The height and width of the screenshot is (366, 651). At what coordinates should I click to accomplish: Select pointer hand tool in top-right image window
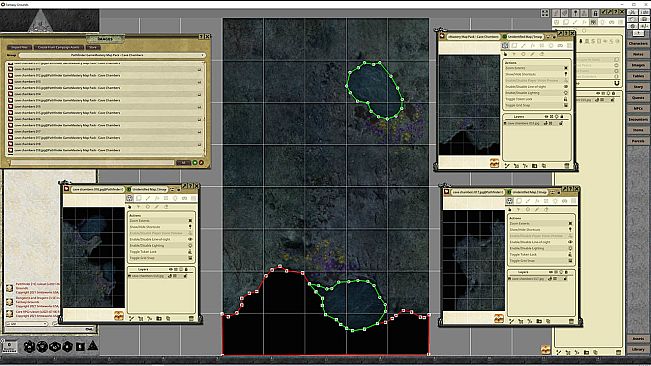(x=505, y=54)
